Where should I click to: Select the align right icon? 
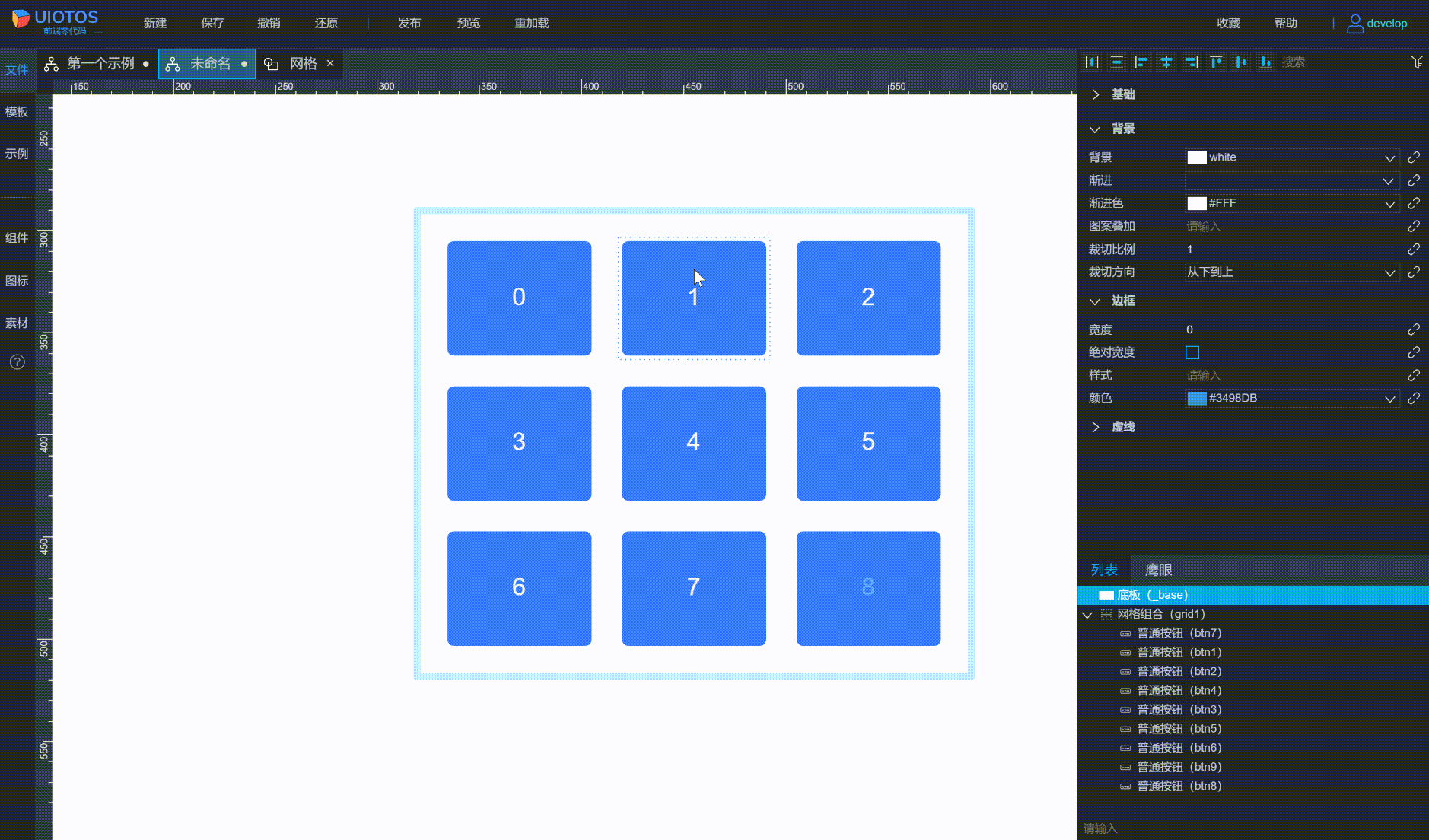pyautogui.click(x=1192, y=62)
